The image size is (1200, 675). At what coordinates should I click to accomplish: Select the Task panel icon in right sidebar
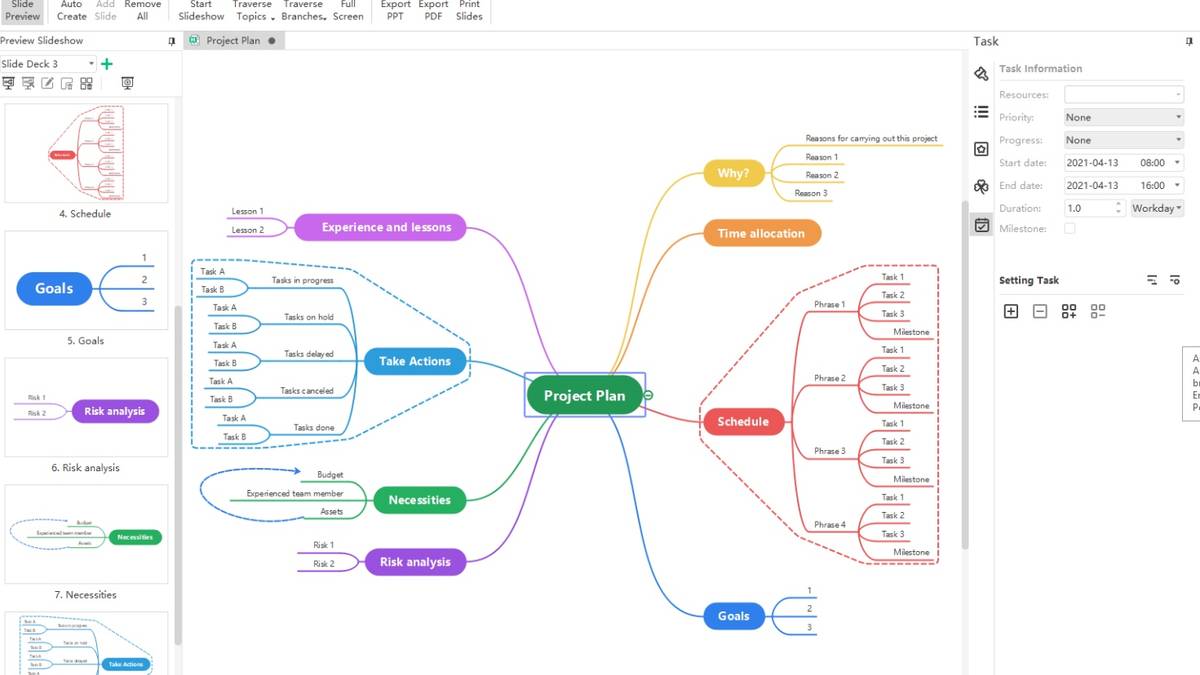coord(981,227)
